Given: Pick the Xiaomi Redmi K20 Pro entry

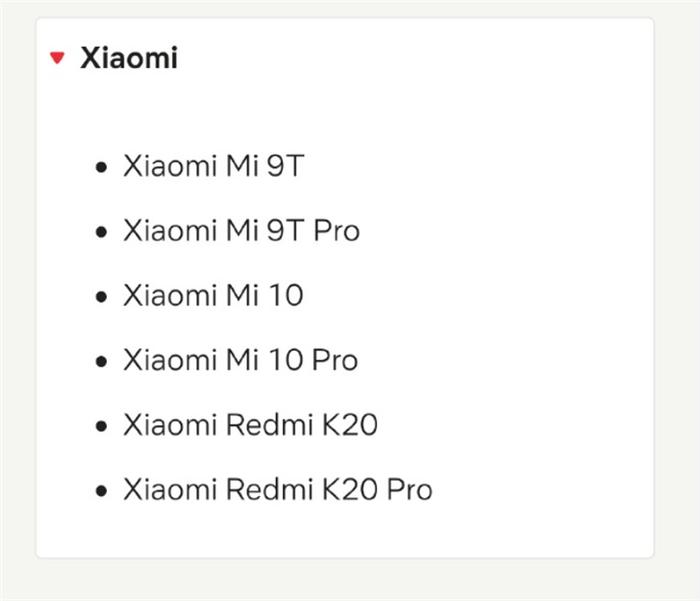Looking at the screenshot, I should (x=278, y=489).
